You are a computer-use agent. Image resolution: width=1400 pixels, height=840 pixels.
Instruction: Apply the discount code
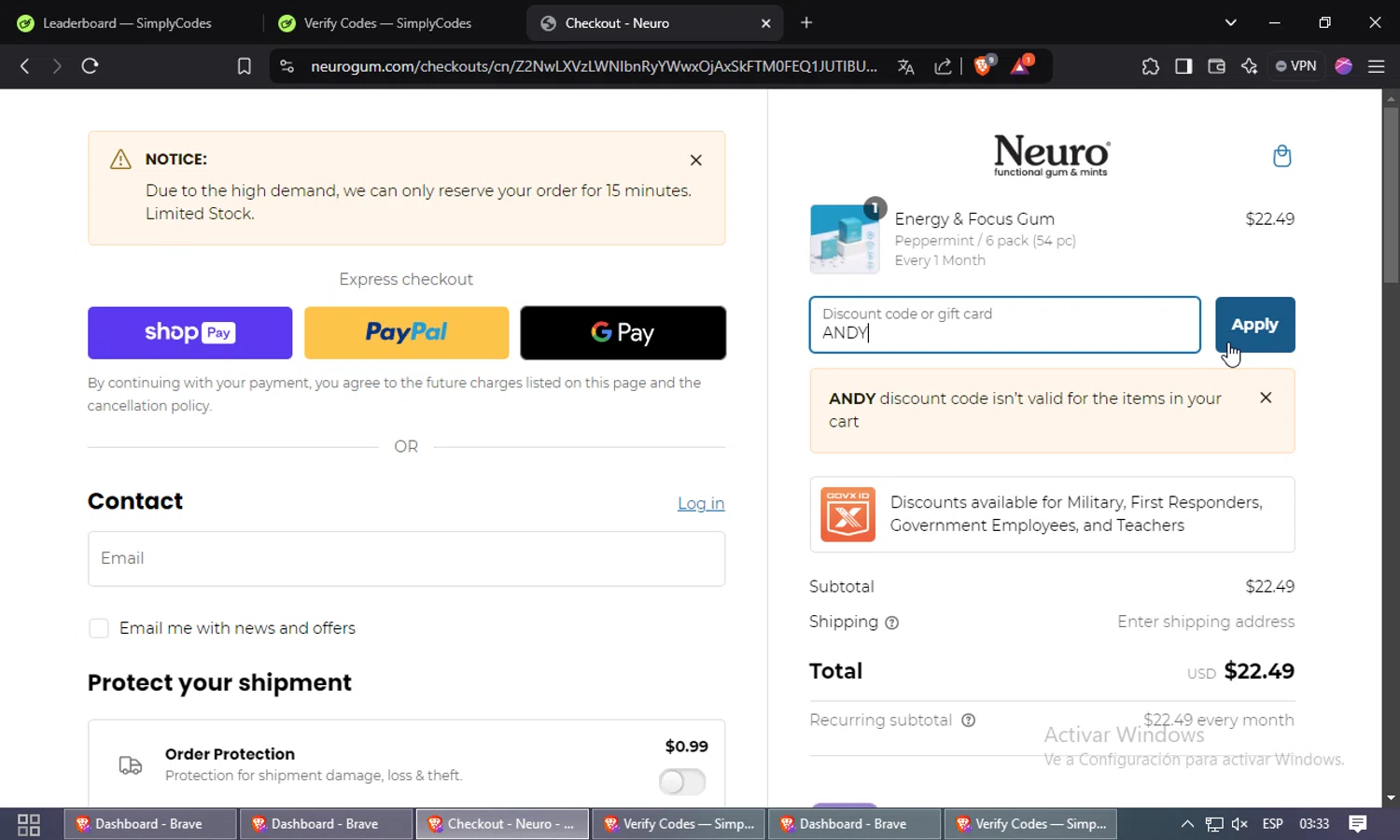1254,325
